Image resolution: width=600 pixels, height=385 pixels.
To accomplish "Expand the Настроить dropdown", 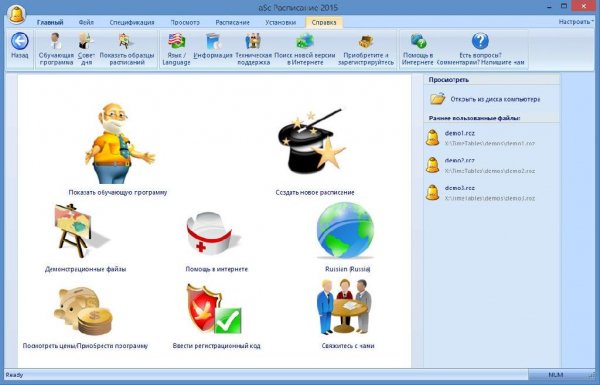I will point(576,22).
